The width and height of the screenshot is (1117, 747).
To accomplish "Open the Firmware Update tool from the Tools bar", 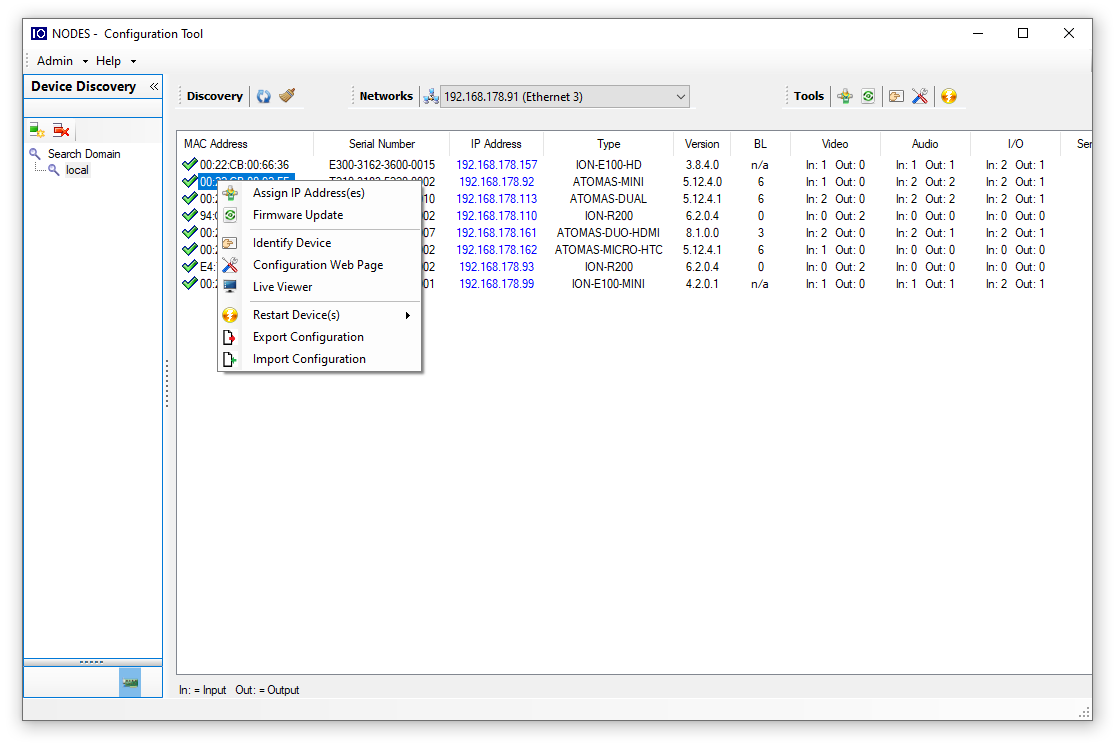I will tap(868, 96).
